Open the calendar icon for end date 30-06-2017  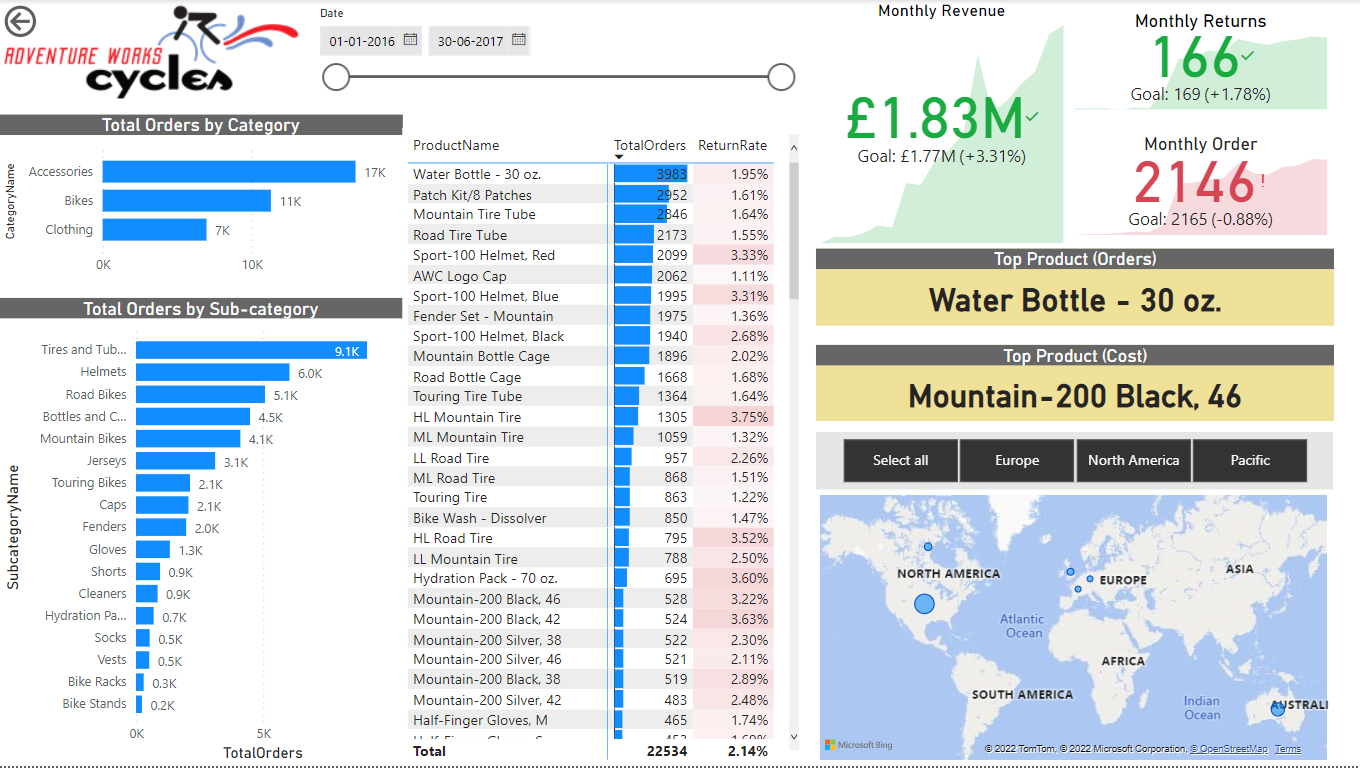(x=518, y=41)
